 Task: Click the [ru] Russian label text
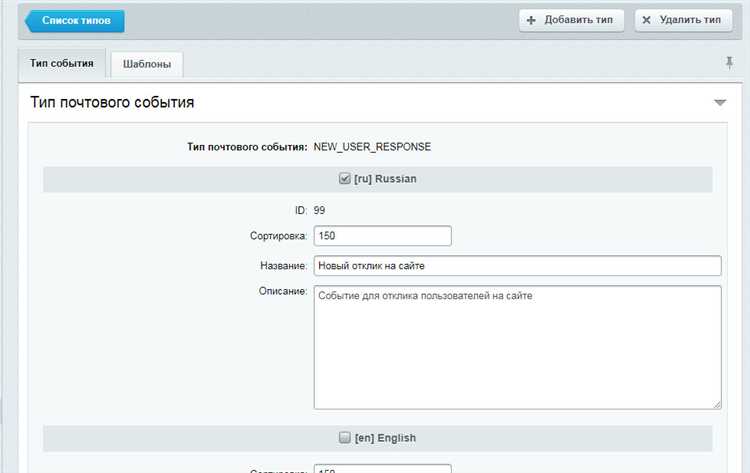click(x=385, y=179)
